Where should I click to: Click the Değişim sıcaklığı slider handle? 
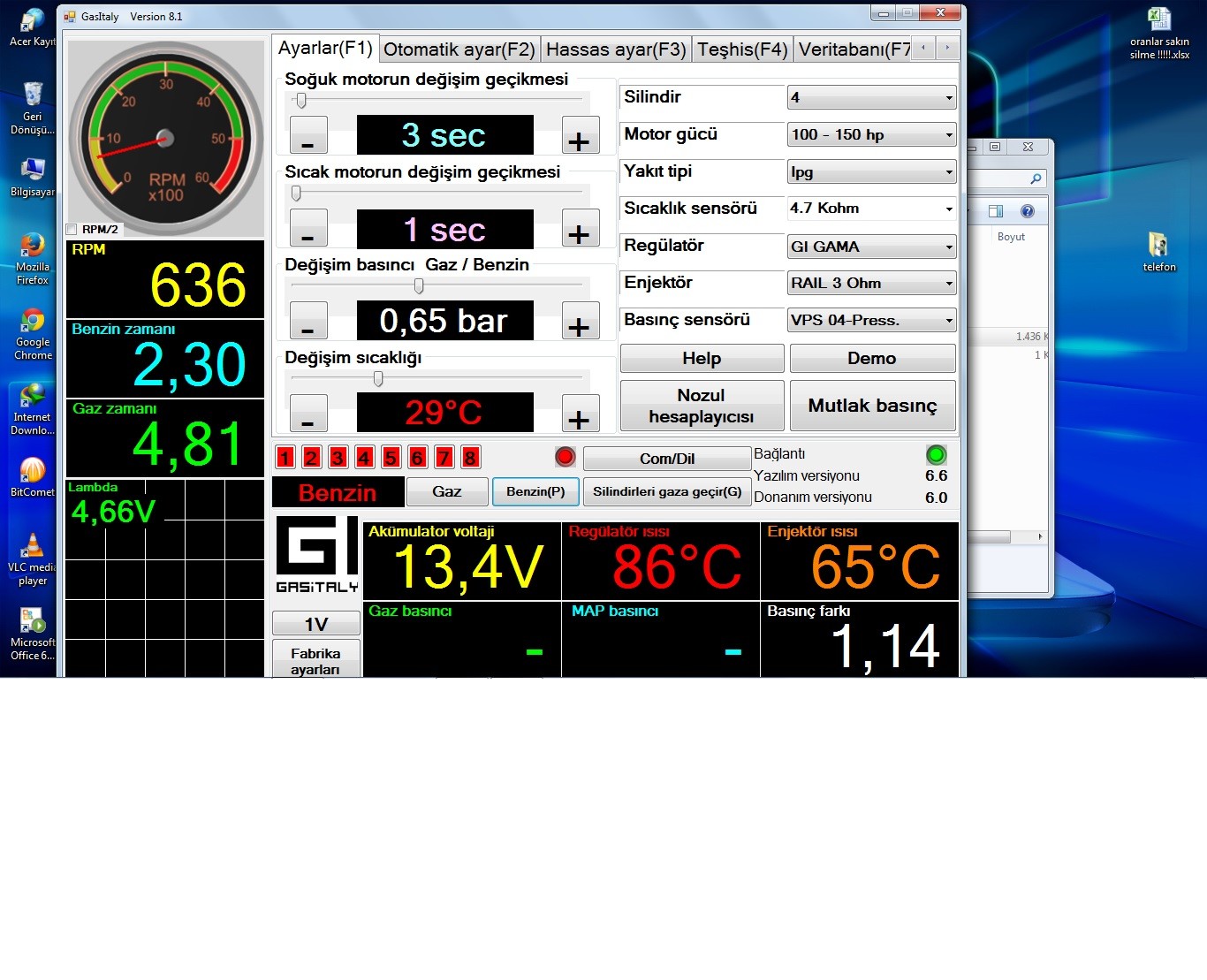click(378, 379)
